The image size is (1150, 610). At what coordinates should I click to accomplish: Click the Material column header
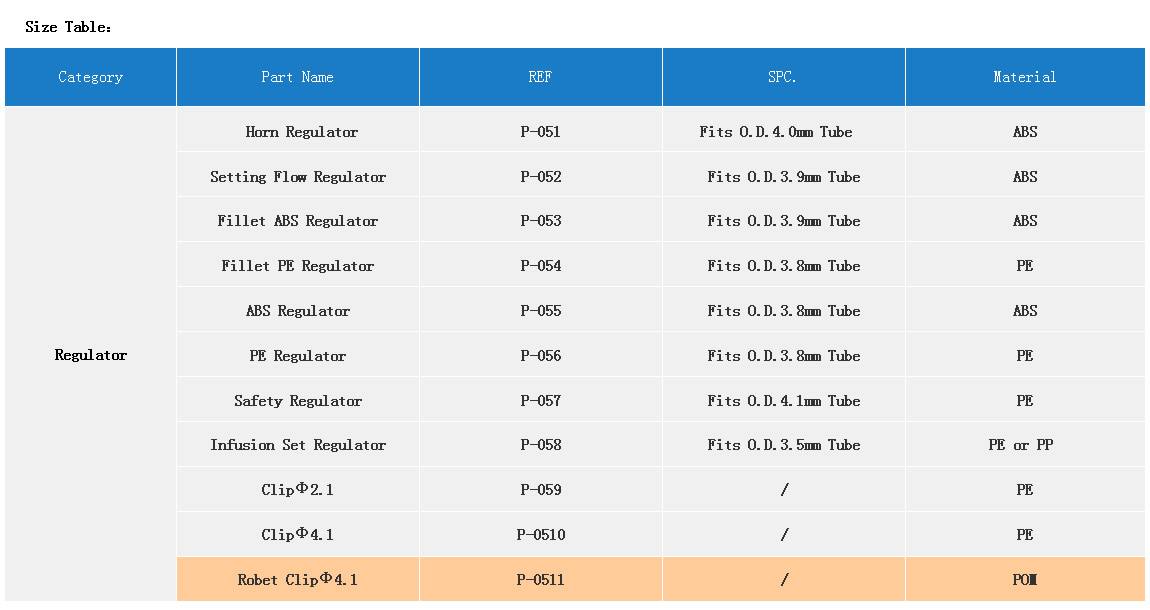(x=1024, y=77)
